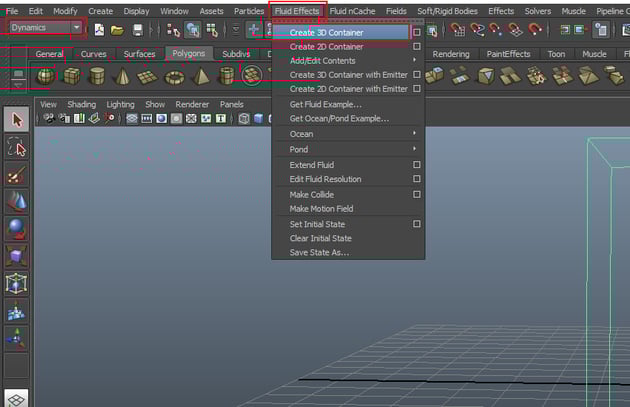Activate the Lasso select tool
The image size is (630, 407).
point(16,147)
